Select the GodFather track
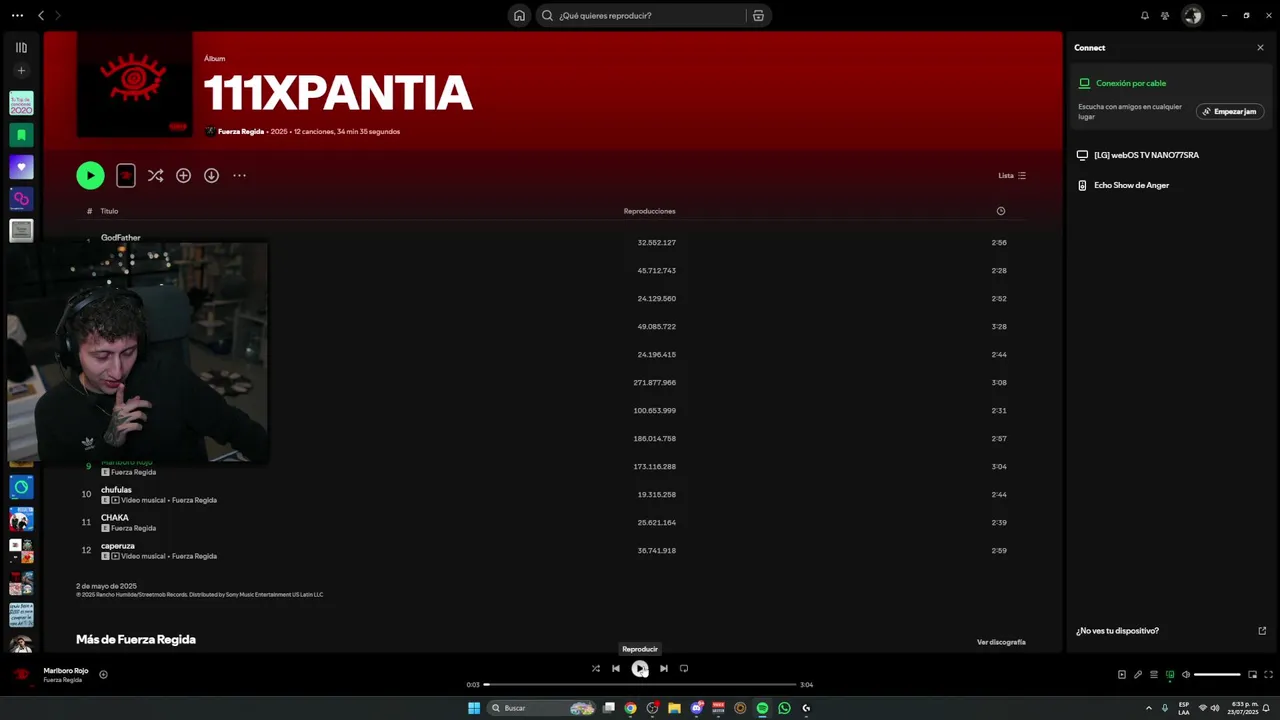This screenshot has height=720, width=1280. [121, 238]
